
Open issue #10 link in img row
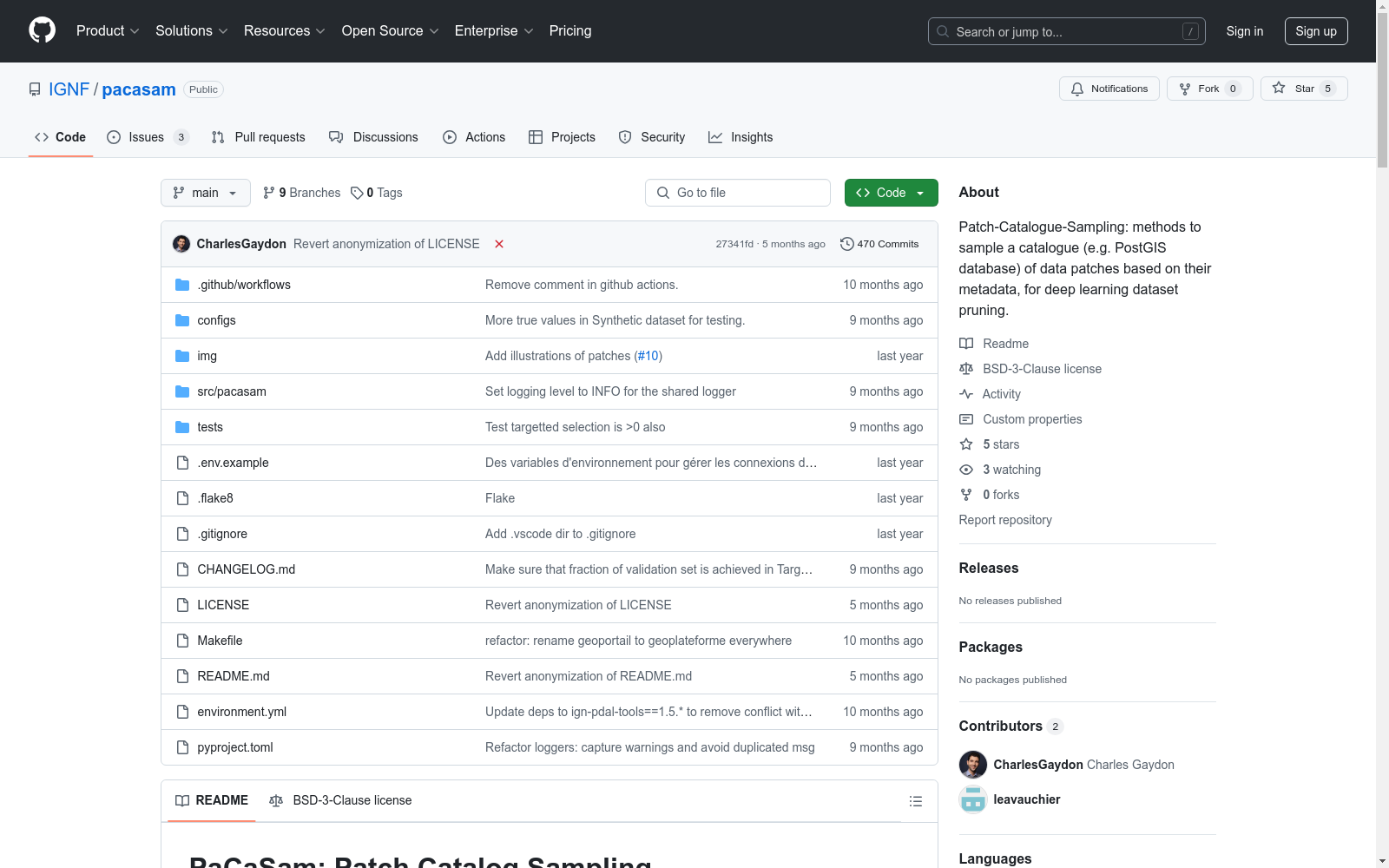[648, 356]
